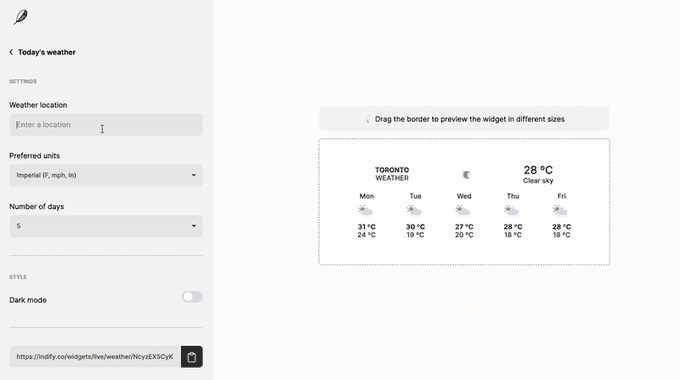Click Tuesday's partly cloudy forecast icon
Viewport: 680px width, 380px height.
click(x=415, y=211)
